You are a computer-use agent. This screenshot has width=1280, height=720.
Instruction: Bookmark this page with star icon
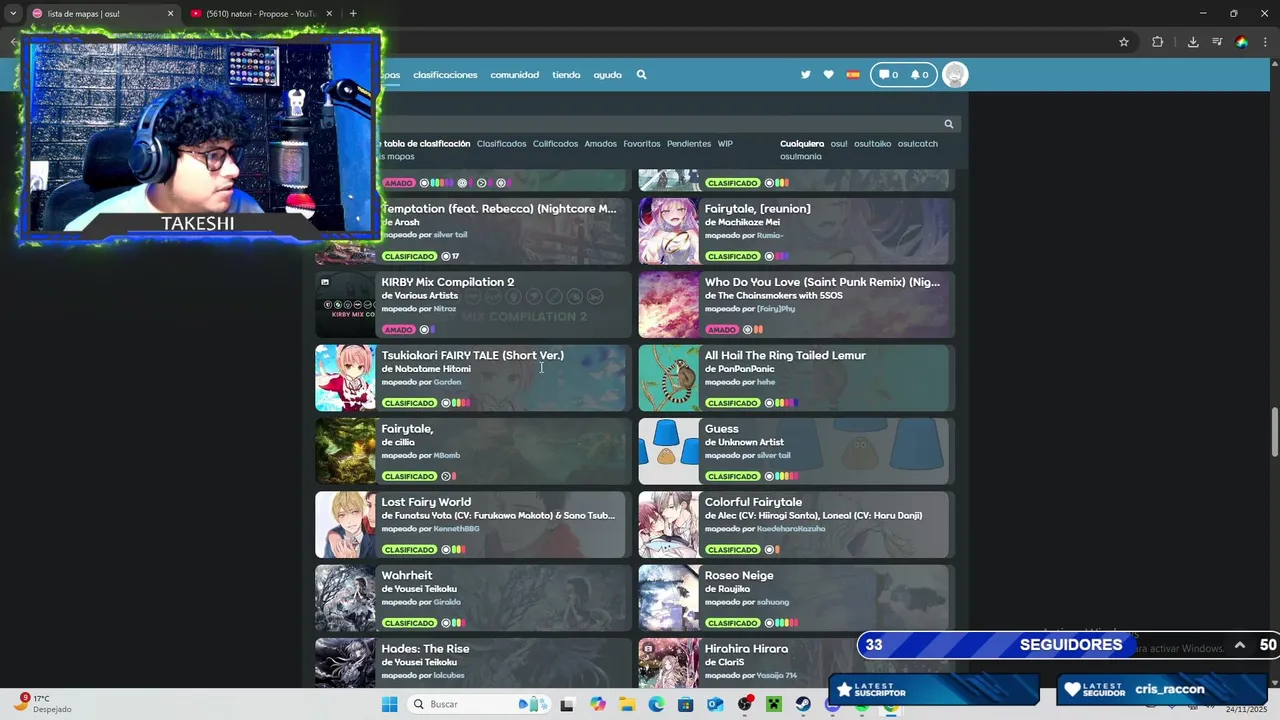(1124, 42)
